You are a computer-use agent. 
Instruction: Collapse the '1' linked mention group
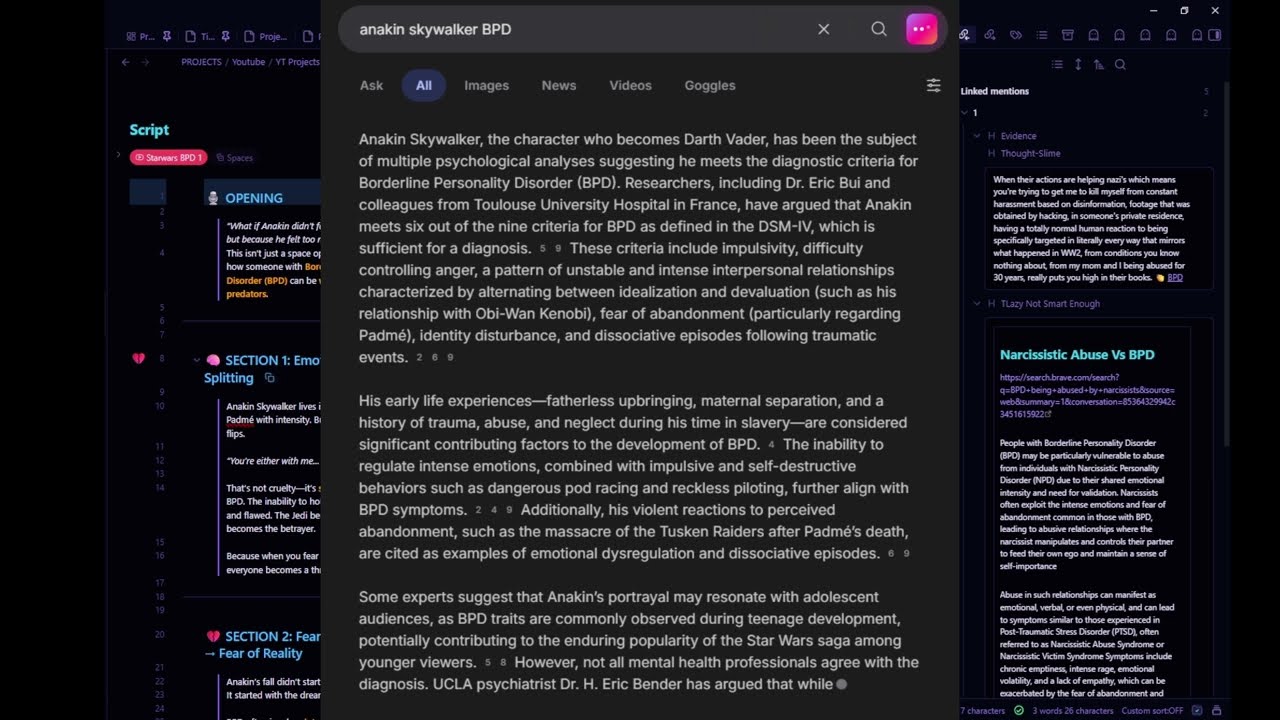(964, 113)
